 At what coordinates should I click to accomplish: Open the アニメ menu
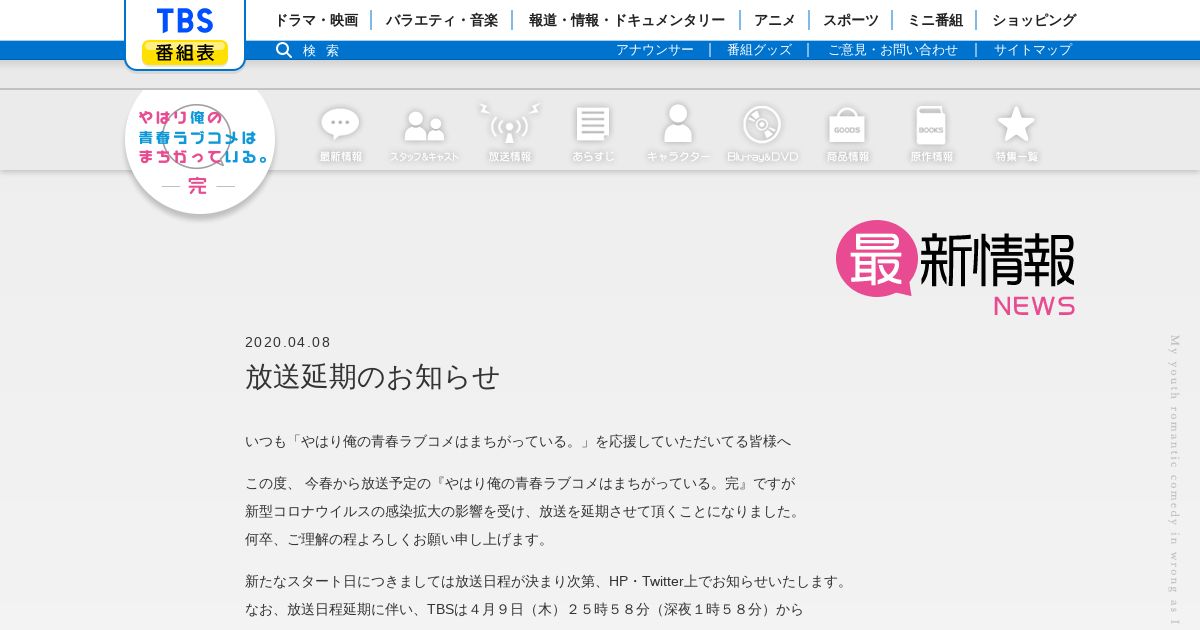[x=774, y=20]
